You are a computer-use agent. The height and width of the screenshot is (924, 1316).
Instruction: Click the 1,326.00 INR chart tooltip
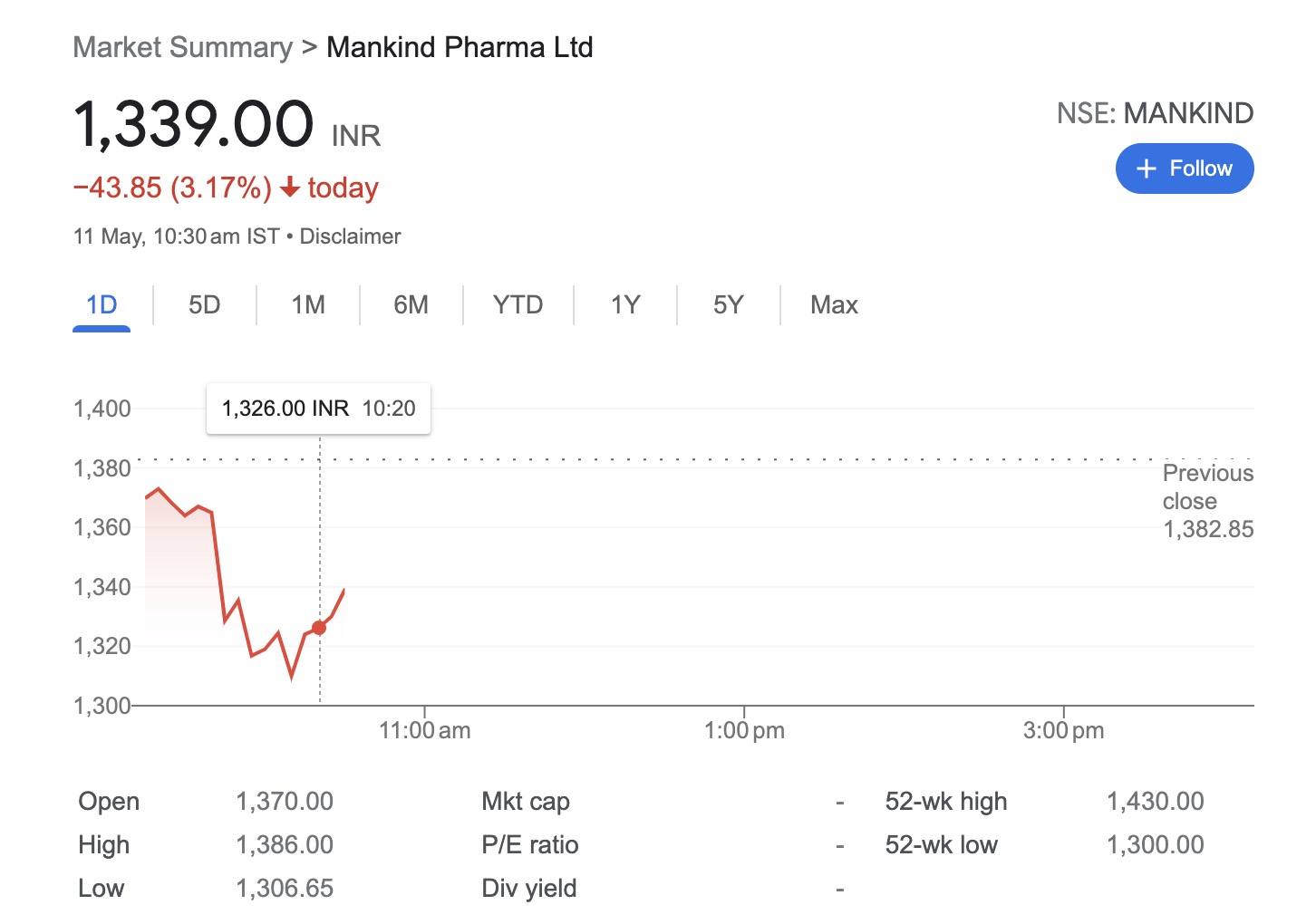[318, 409]
